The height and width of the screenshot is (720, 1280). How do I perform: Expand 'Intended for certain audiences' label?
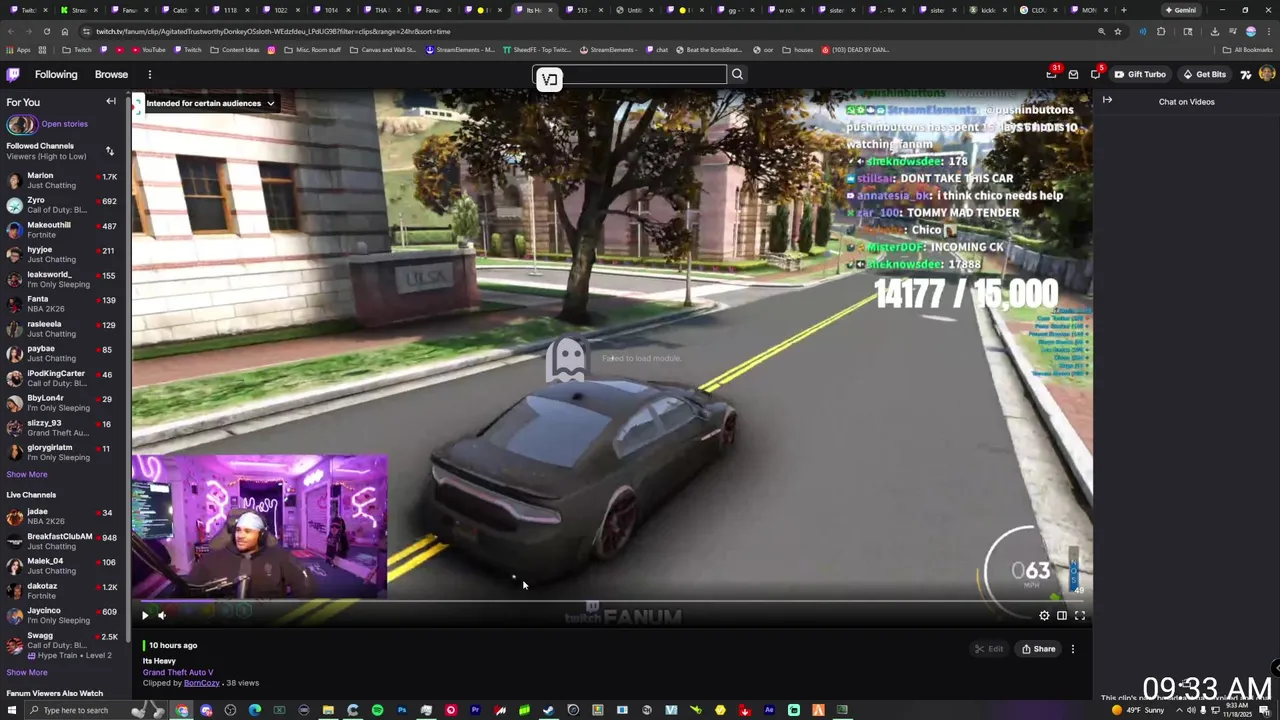(x=210, y=103)
